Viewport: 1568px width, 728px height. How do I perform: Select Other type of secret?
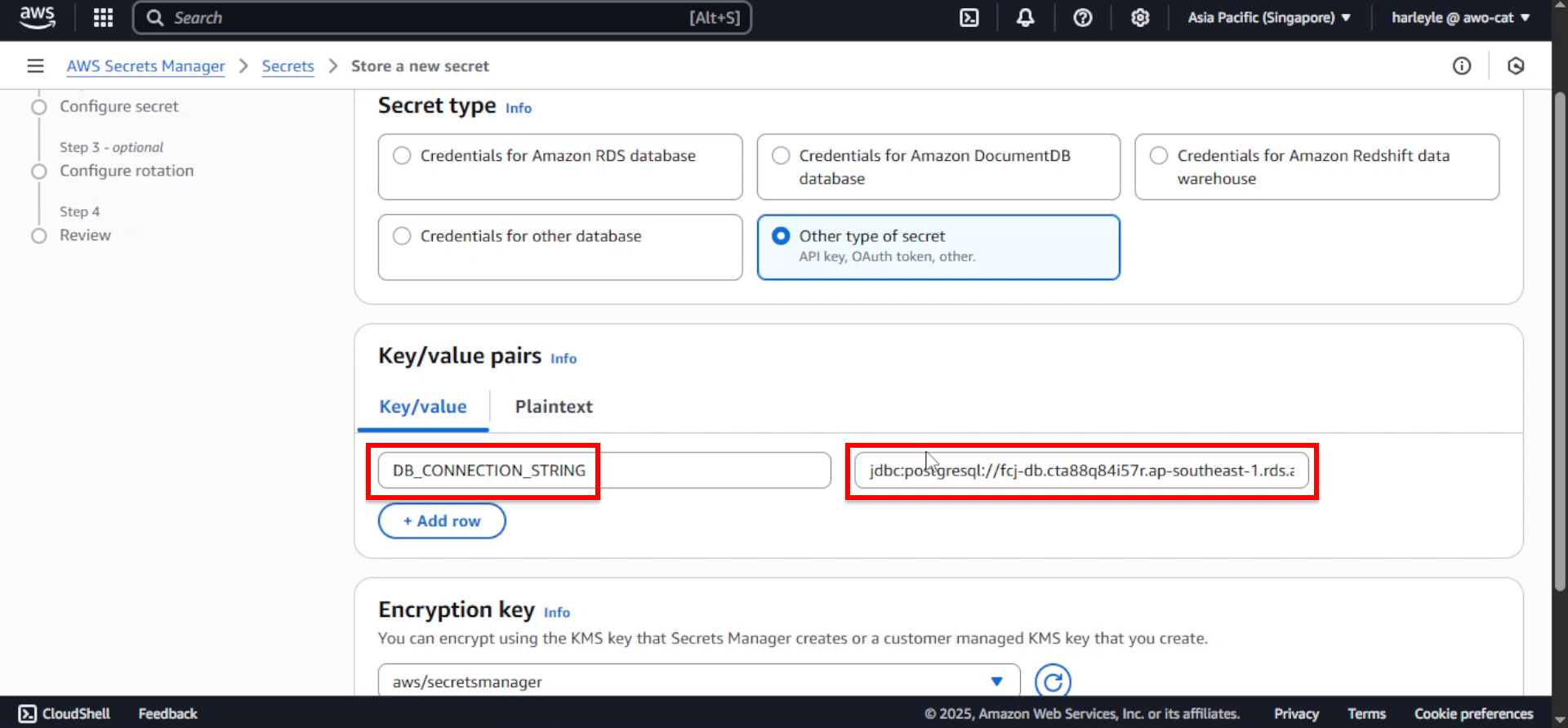pyautogui.click(x=938, y=247)
